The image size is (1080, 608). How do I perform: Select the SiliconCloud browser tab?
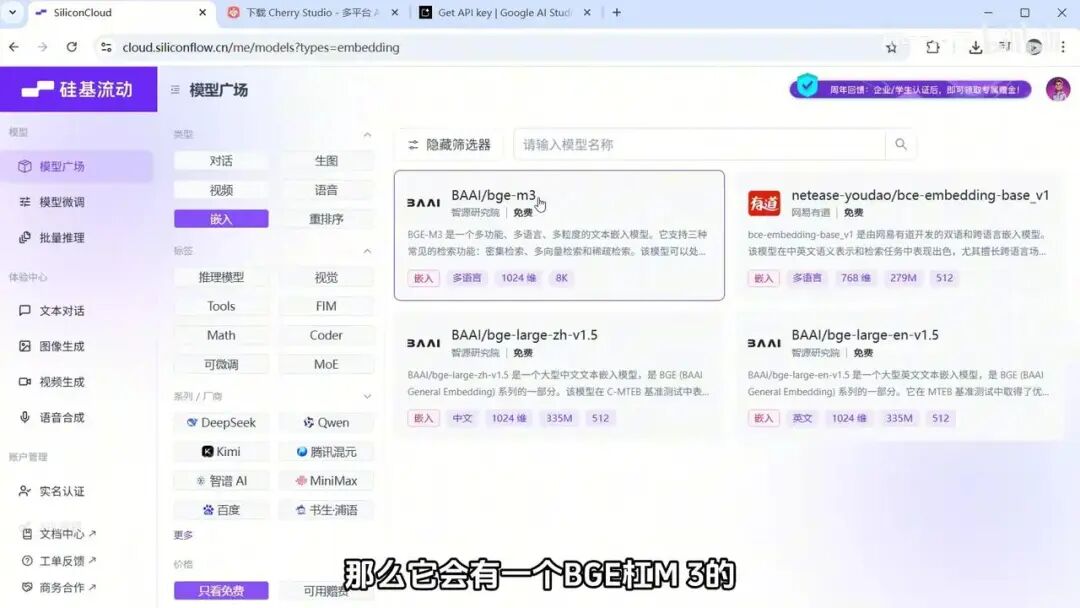coord(121,12)
